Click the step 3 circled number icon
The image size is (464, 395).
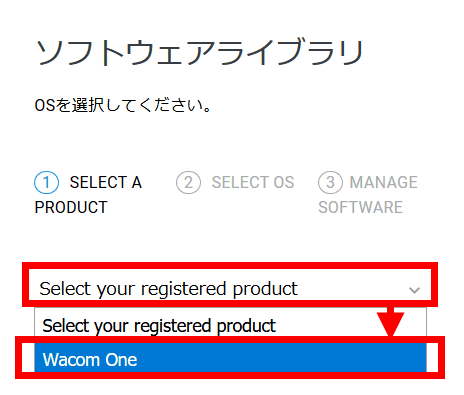(x=330, y=182)
